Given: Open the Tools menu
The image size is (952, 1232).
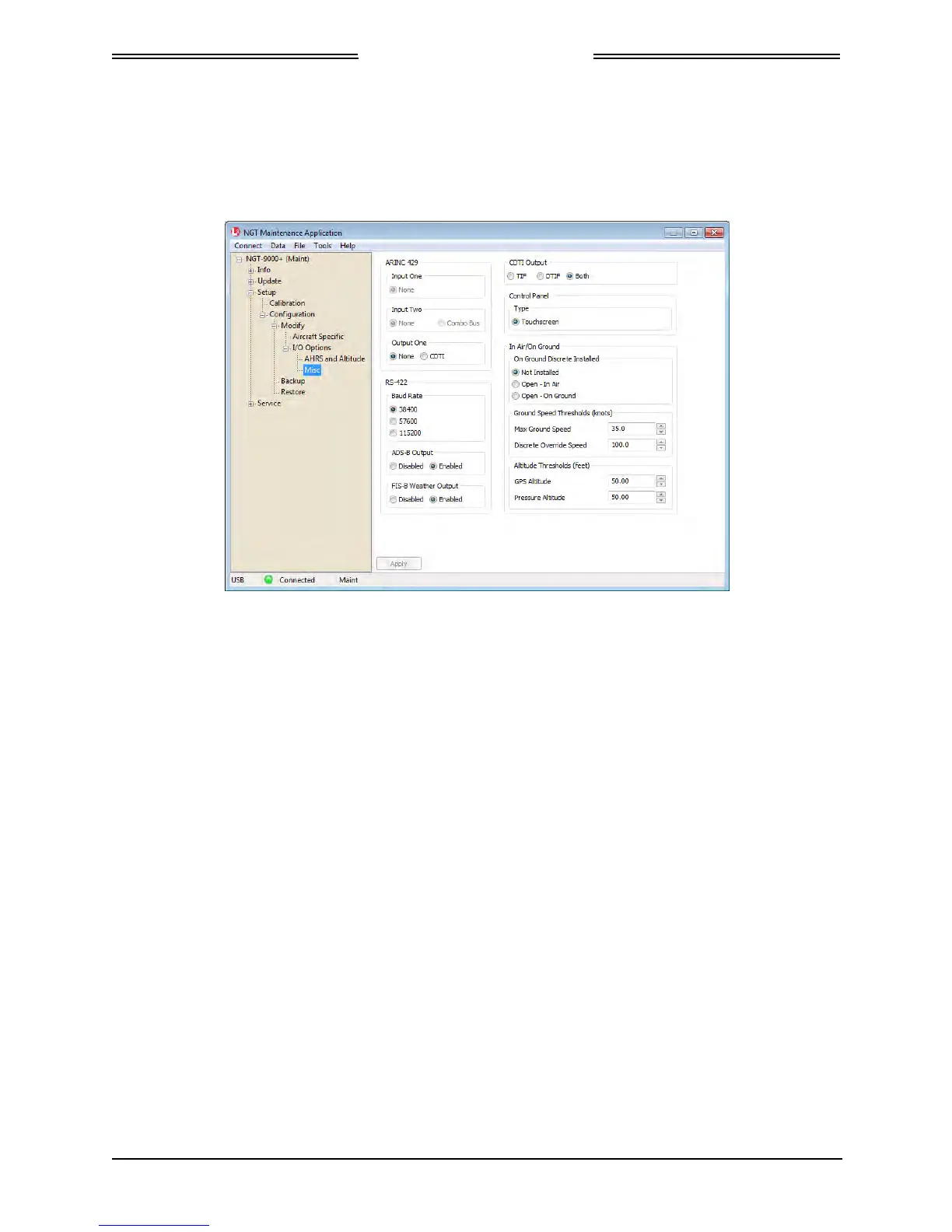Looking at the screenshot, I should pyautogui.click(x=323, y=246).
